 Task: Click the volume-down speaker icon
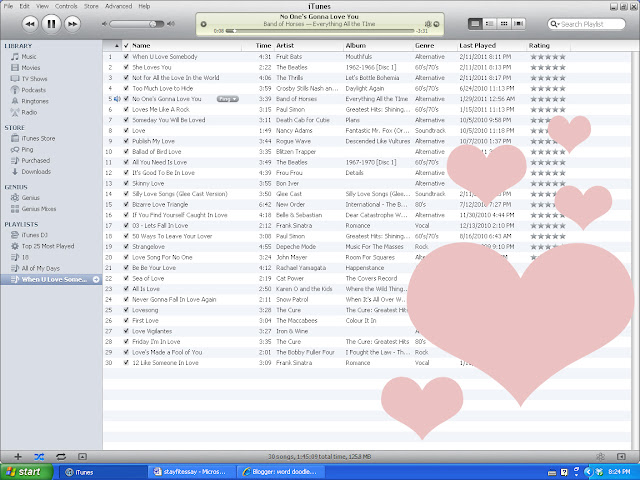coord(104,24)
